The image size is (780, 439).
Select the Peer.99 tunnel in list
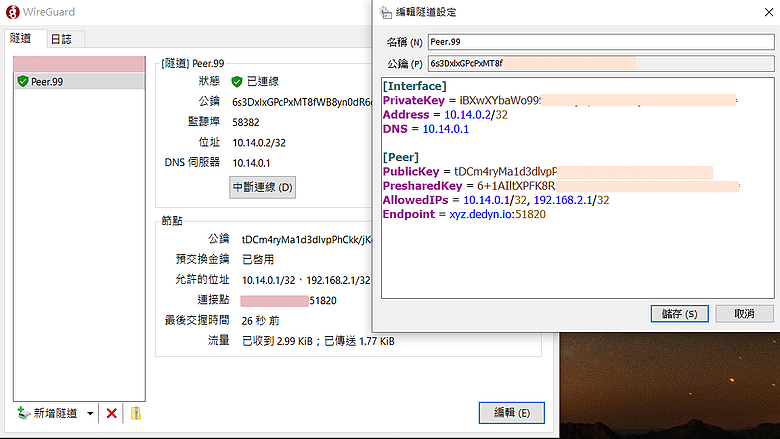pos(79,81)
